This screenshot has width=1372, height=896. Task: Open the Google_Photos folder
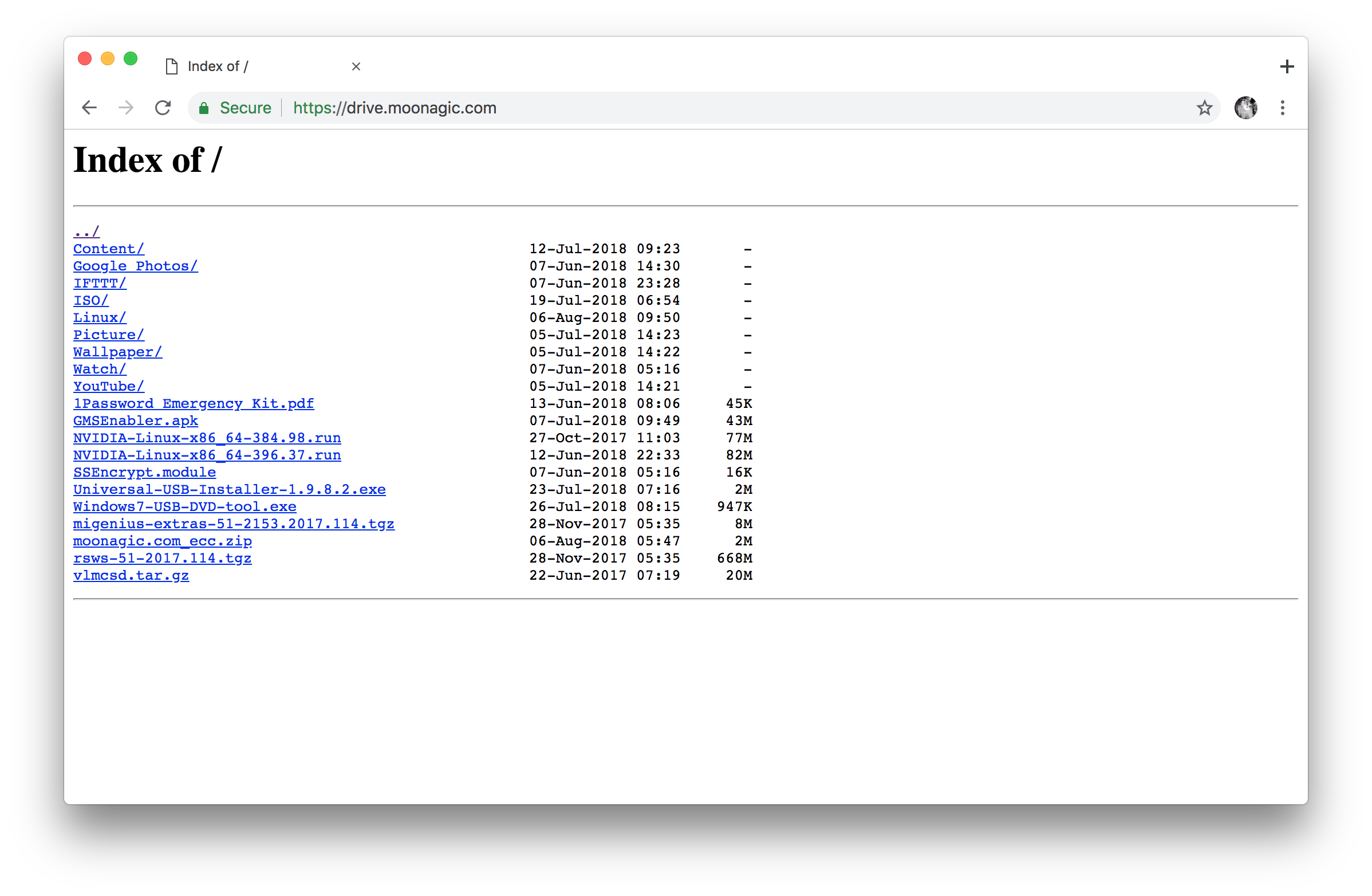(136, 266)
